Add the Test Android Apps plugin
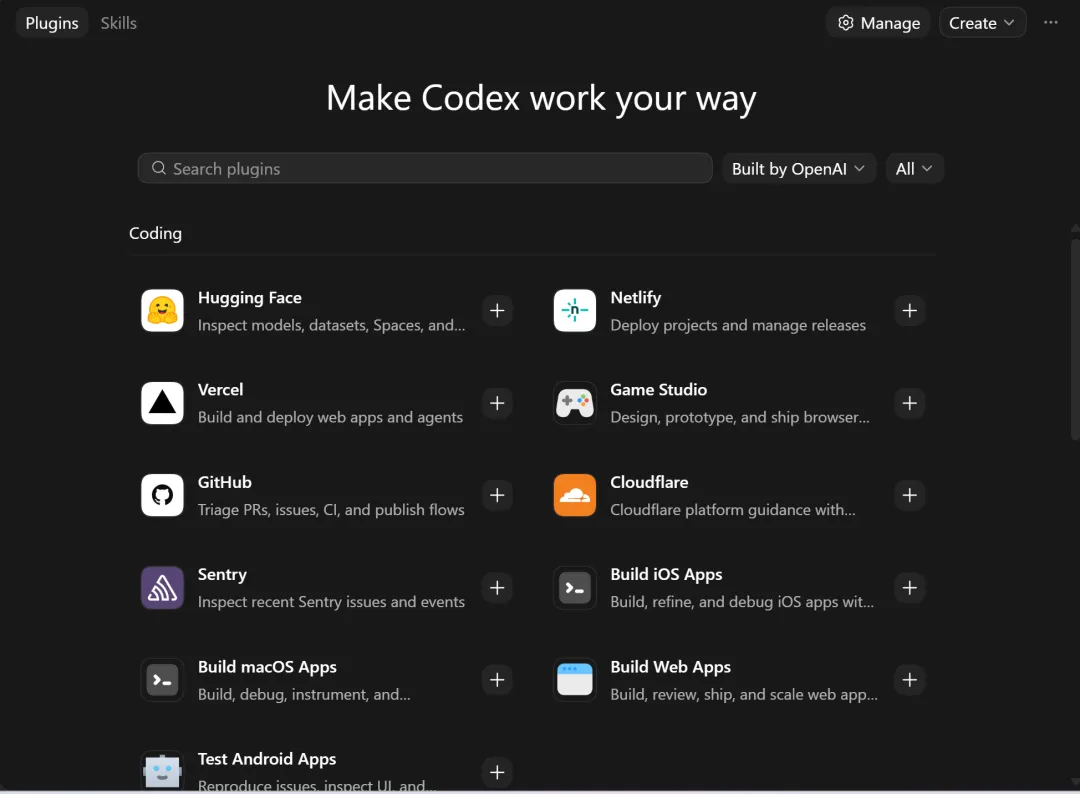Screen dimensions: 1080x794 click(497, 772)
